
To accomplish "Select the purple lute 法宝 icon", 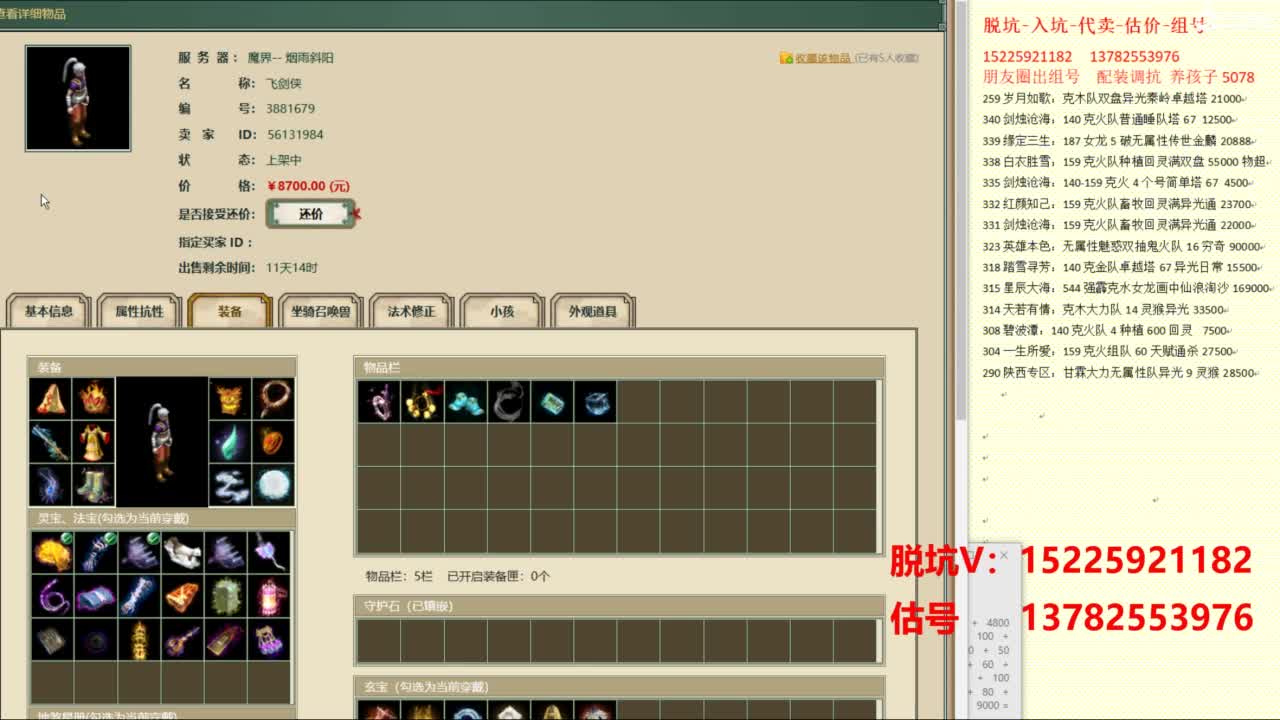I will click(x=182, y=640).
